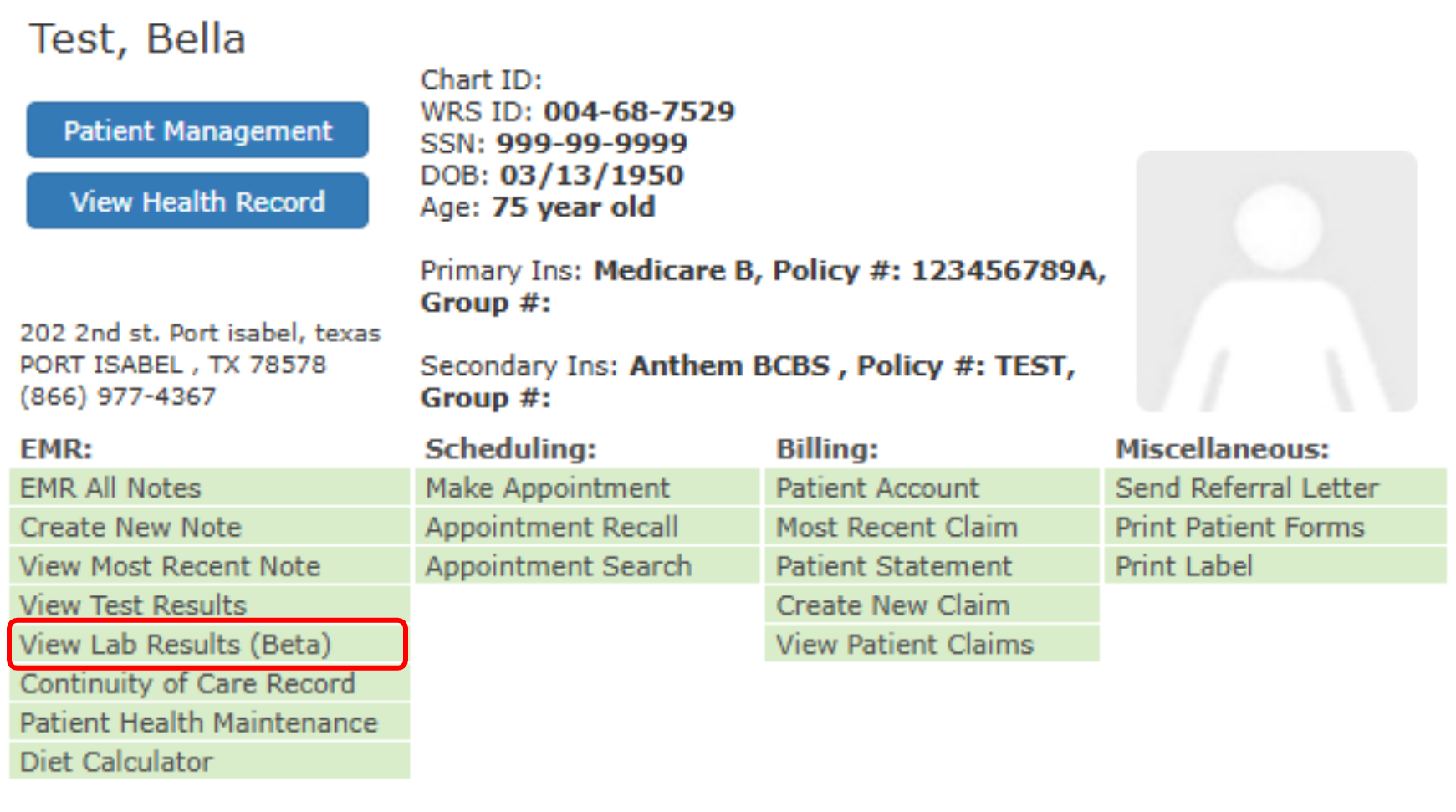Open Continuity of Care Record
Screen dimensions: 1456x812
pyautogui.click(x=187, y=684)
